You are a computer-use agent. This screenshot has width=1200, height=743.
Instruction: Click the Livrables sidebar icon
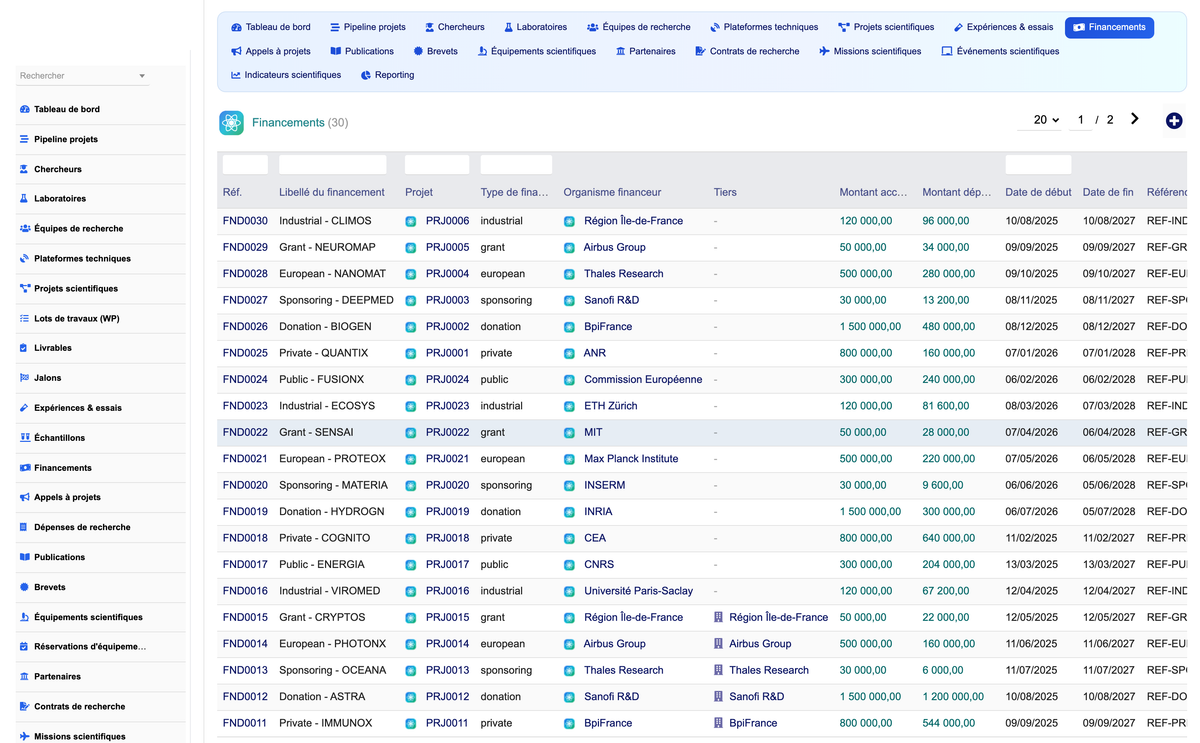tap(24, 348)
